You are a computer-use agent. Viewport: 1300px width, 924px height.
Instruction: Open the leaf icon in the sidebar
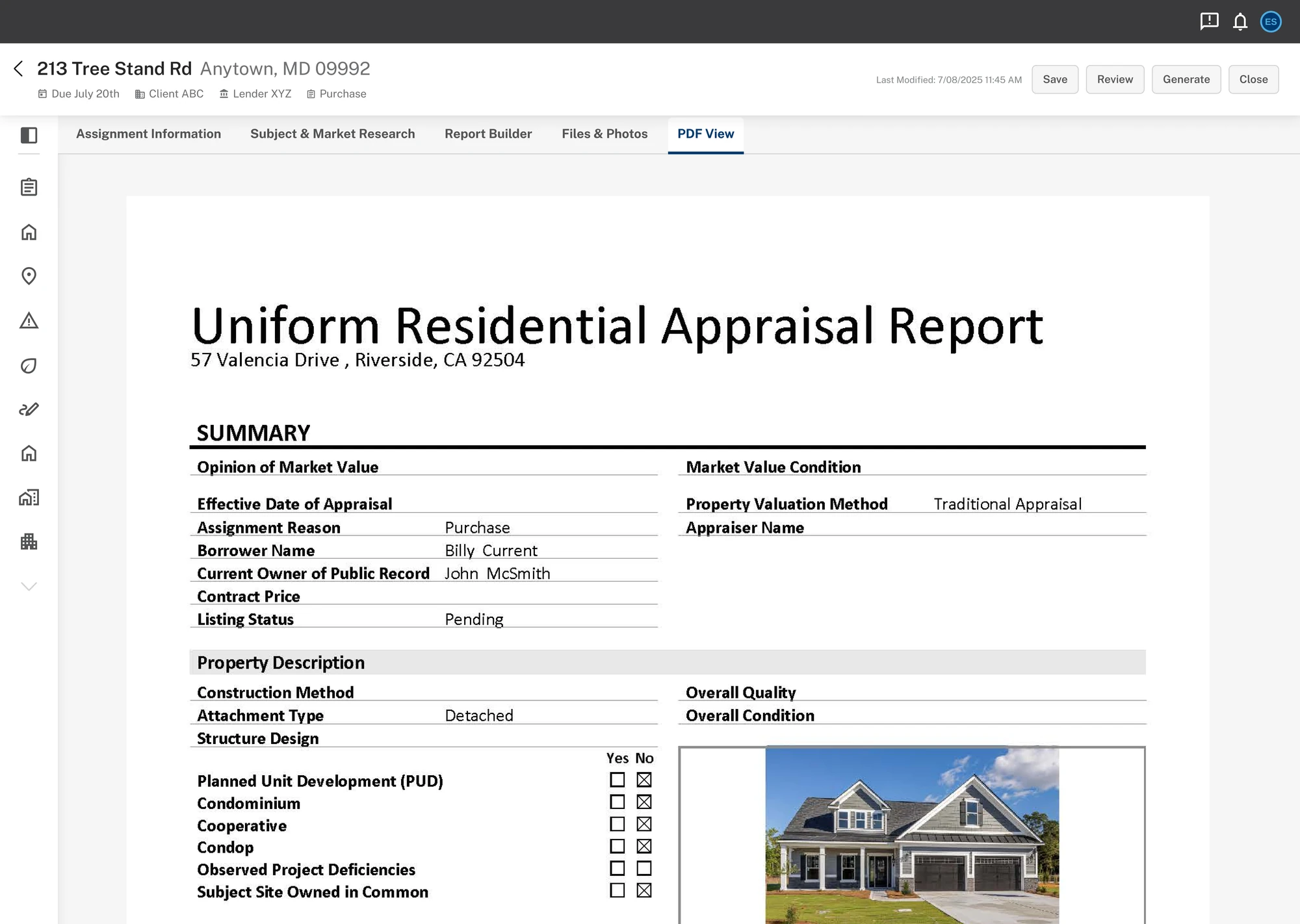[x=29, y=365]
